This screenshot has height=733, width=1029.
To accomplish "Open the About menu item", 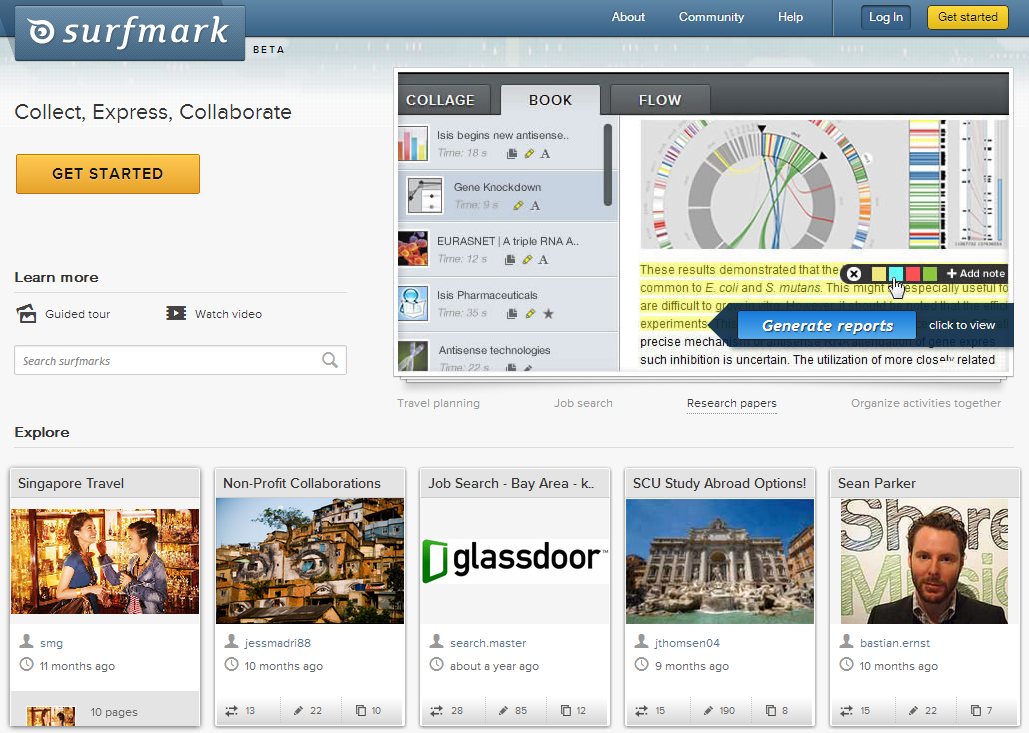I will point(628,17).
